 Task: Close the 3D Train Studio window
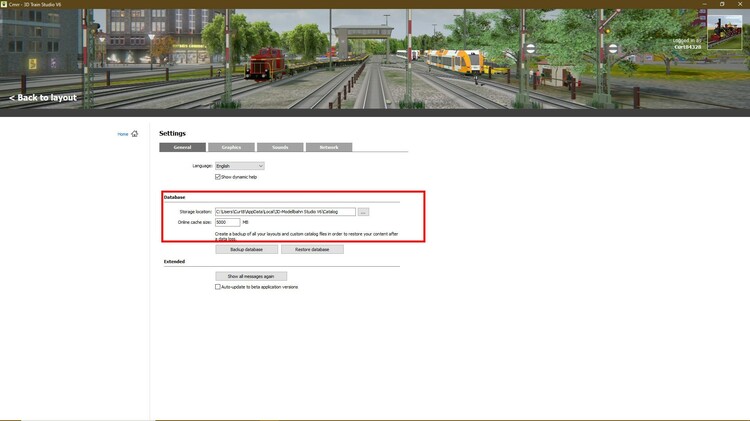pyautogui.click(x=740, y=4)
